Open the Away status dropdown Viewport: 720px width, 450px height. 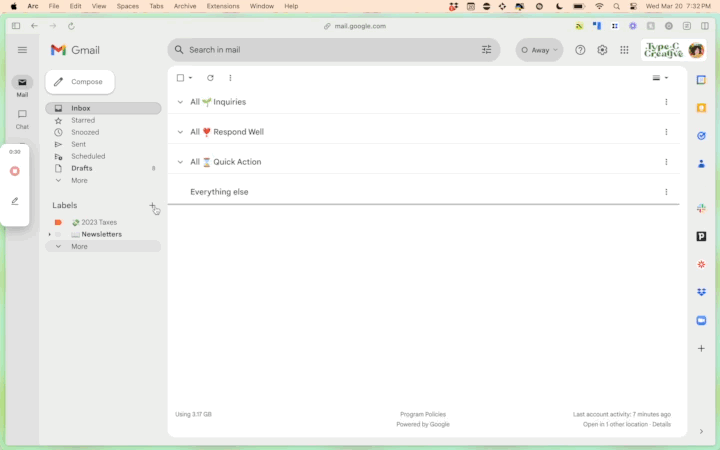[539, 50]
